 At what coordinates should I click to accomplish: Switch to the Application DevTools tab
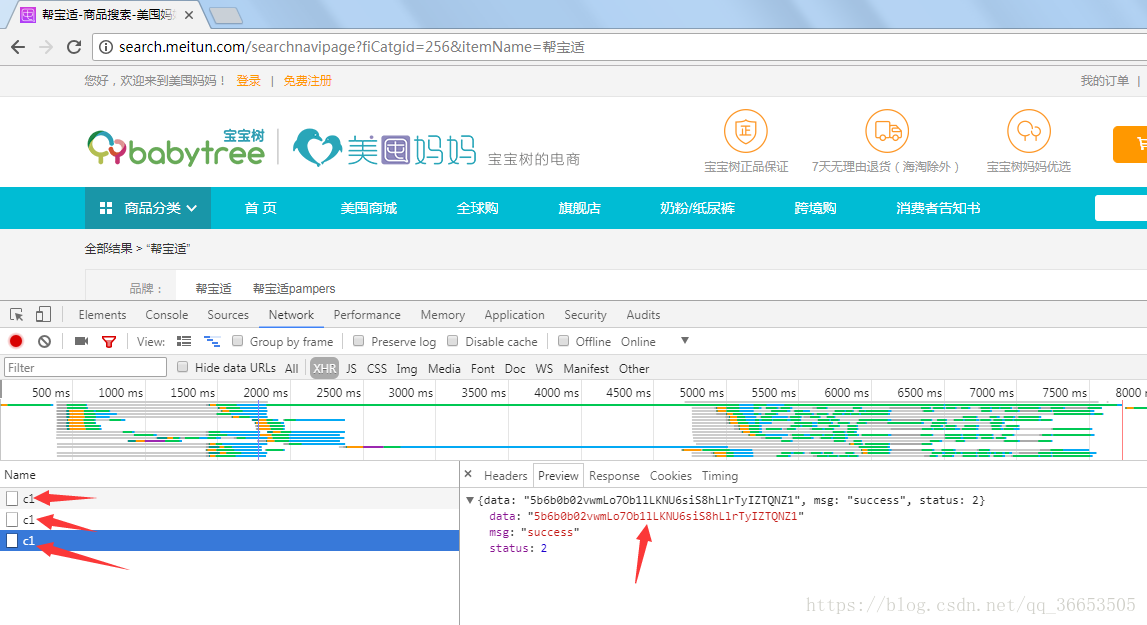(514, 315)
